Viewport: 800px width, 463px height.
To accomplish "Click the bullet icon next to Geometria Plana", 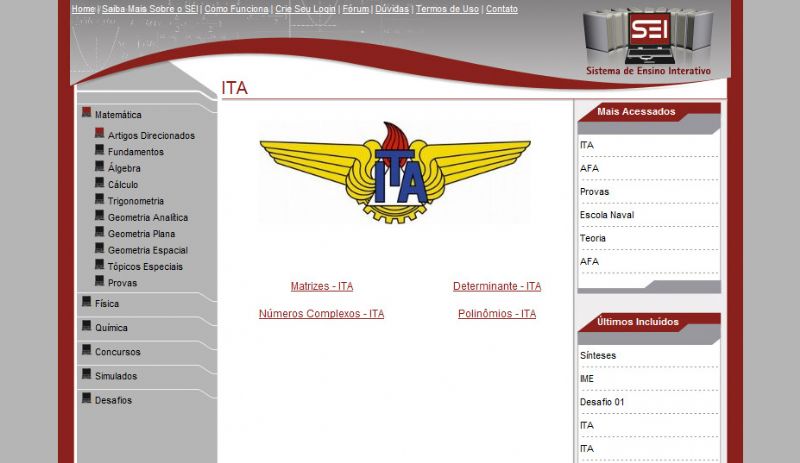I will tap(99, 231).
